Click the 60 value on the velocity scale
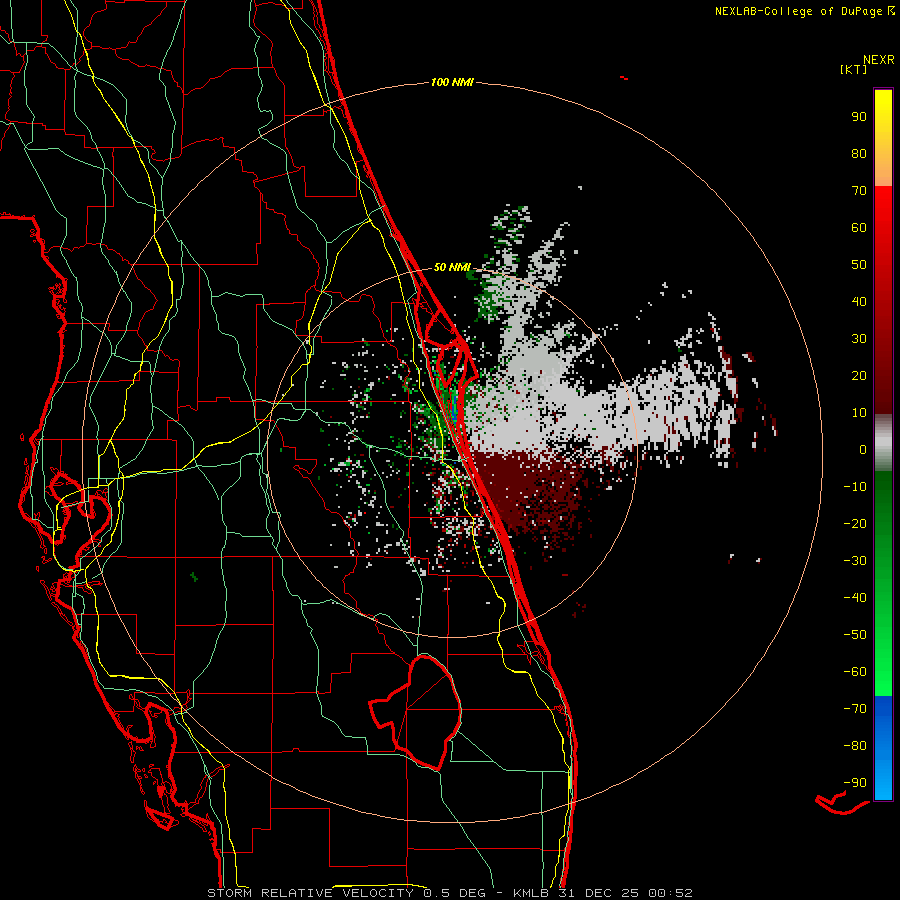 pyautogui.click(x=859, y=227)
